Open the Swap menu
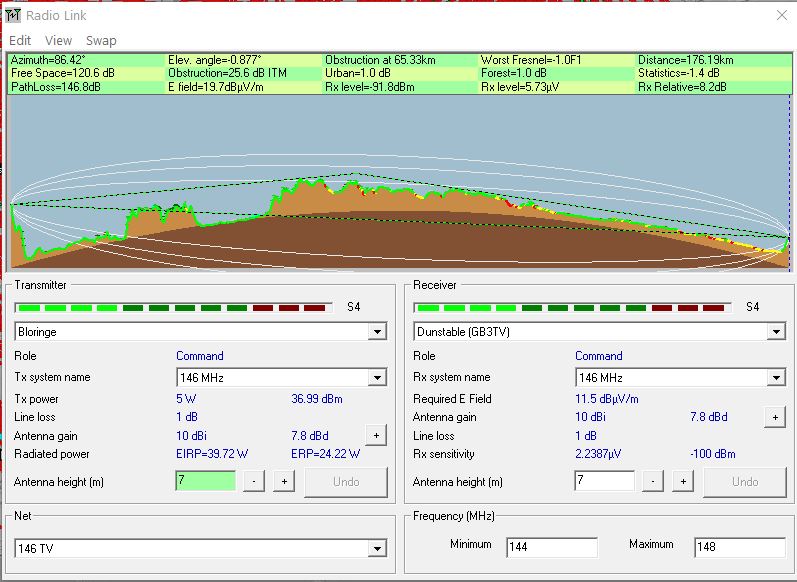797x582 pixels. coord(101,41)
